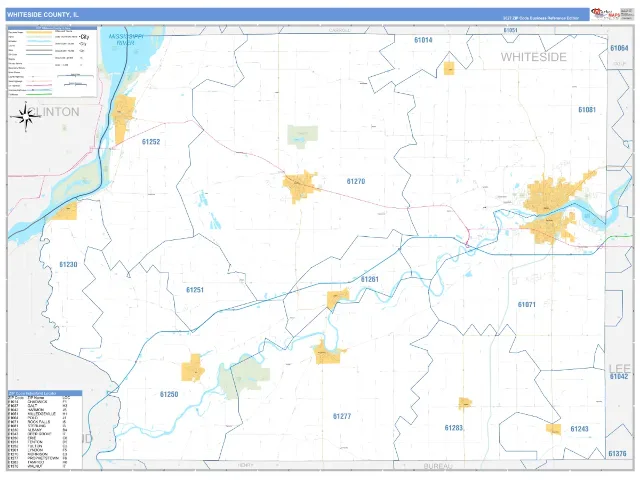The image size is (640, 480).
Task: Click the light blue water swatch in legend
Action: [x=39, y=41]
